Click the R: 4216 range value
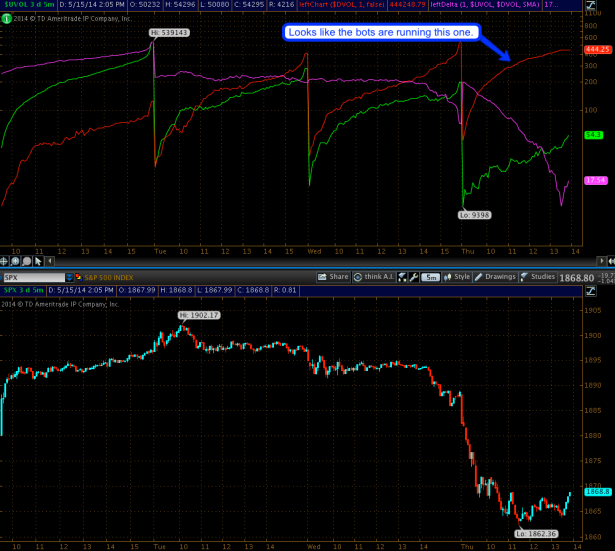Viewport: 615px width, 551px height. 281,5
